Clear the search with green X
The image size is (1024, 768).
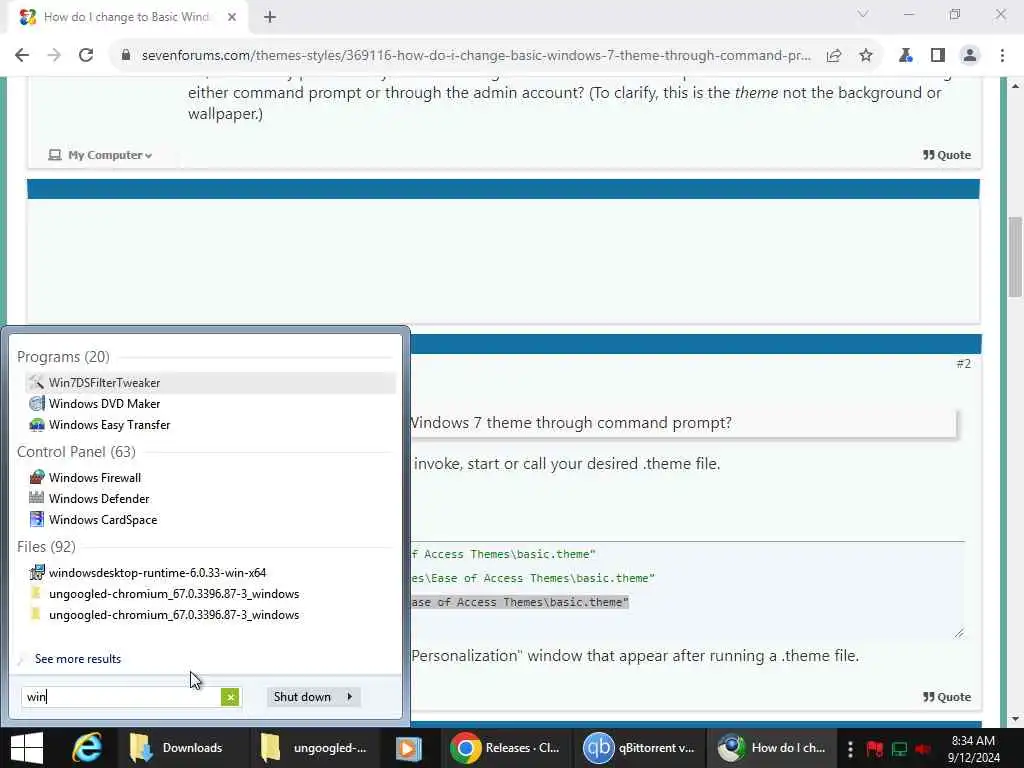[230, 697]
